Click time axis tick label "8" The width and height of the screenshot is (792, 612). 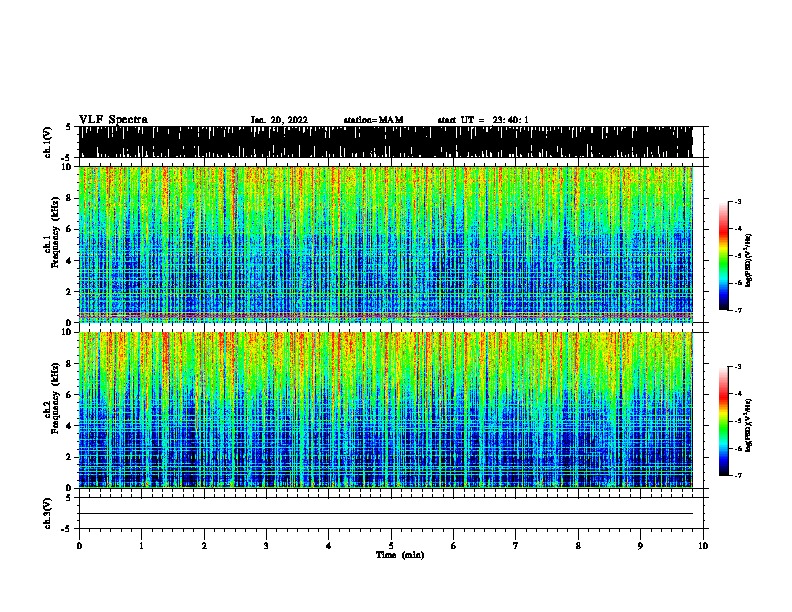(x=578, y=546)
